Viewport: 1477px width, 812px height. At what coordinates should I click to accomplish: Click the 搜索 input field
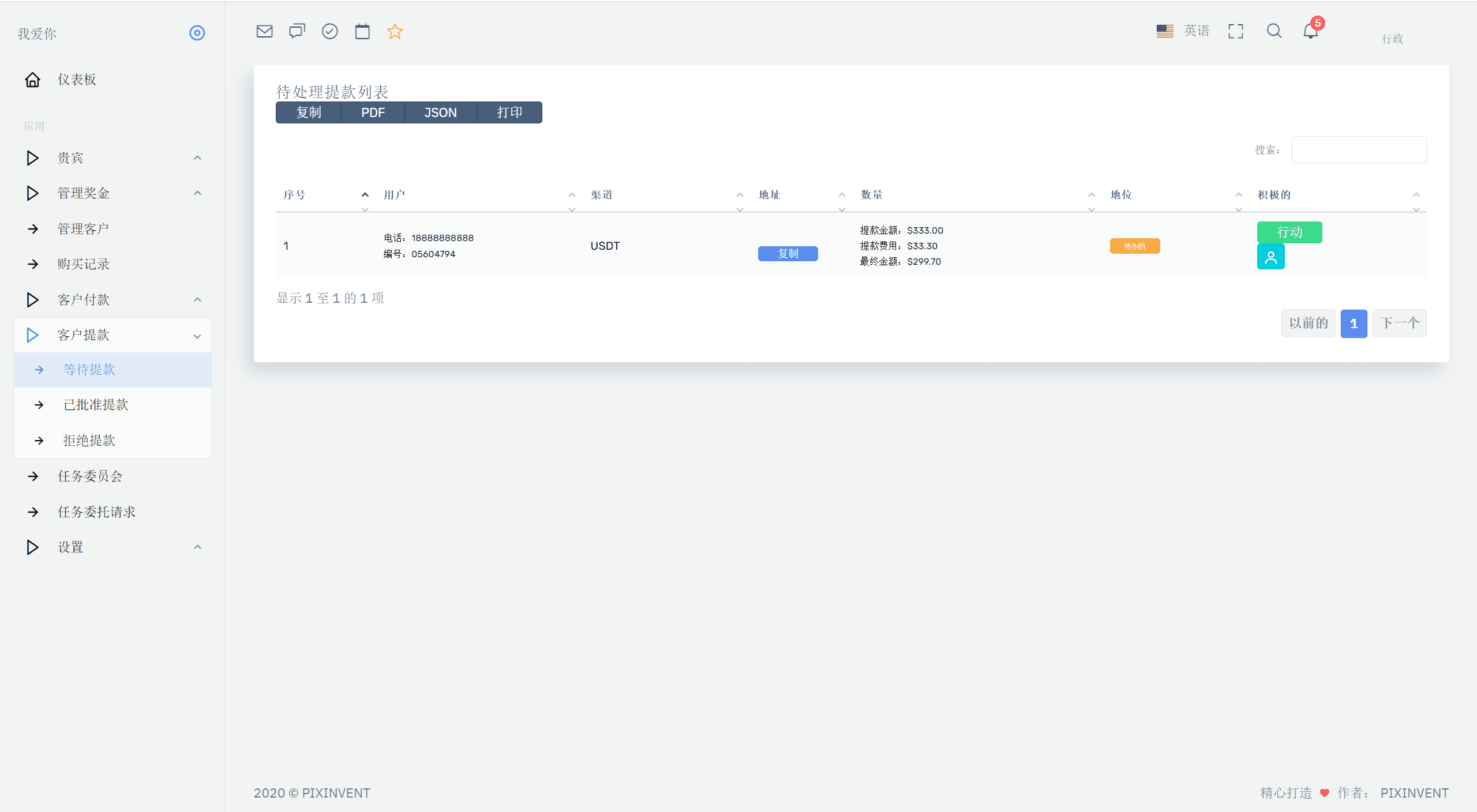click(x=1358, y=150)
